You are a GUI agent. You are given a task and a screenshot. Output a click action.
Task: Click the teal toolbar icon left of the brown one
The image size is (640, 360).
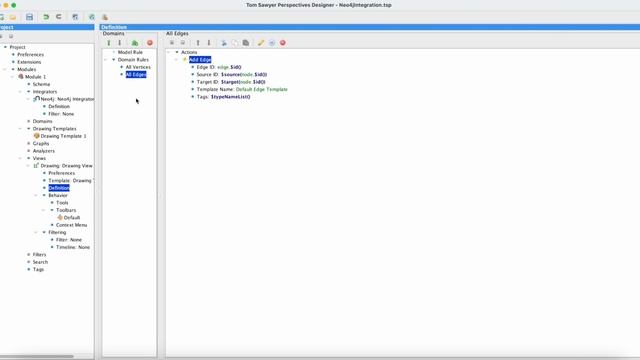(92, 17)
